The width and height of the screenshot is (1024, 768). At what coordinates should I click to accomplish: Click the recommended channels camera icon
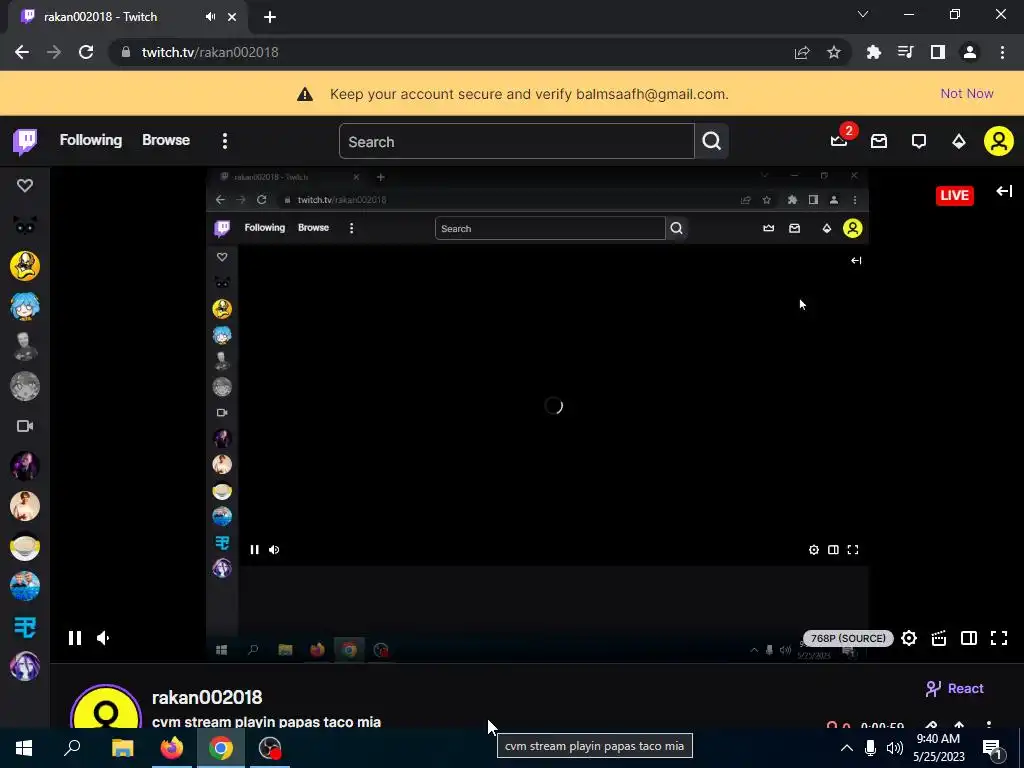[x=25, y=426]
